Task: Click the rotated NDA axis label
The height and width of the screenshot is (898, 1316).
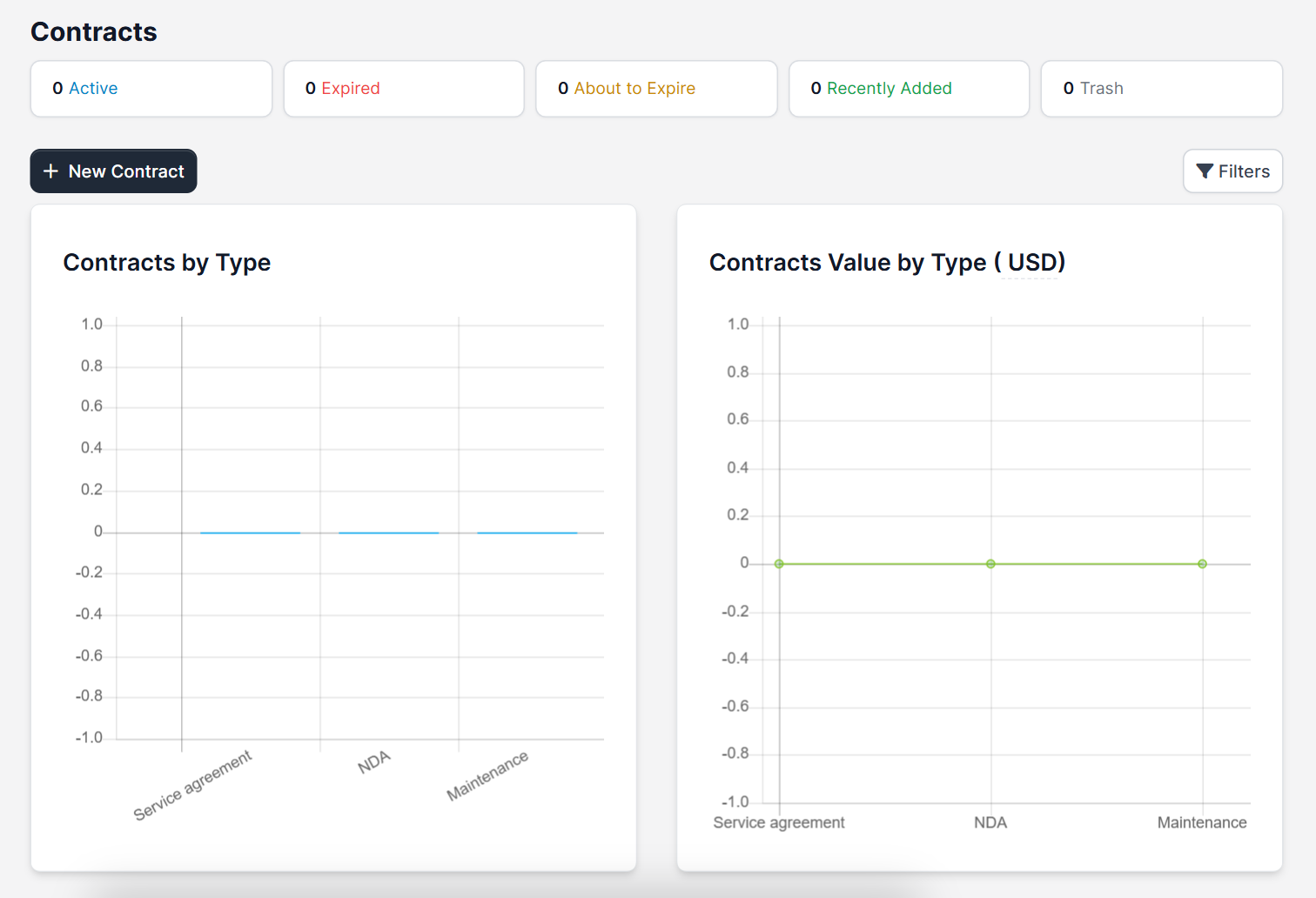Action: pos(374,762)
